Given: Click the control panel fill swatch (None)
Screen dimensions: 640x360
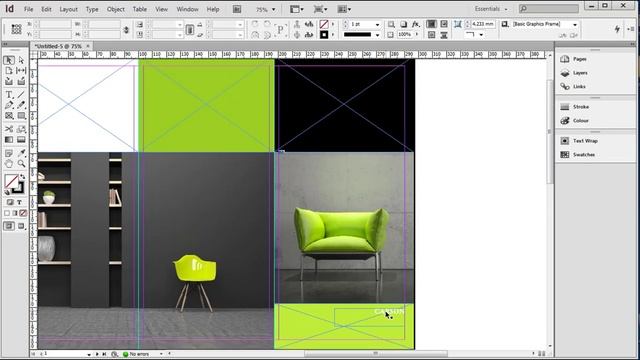Looking at the screenshot, I should coord(324,24).
